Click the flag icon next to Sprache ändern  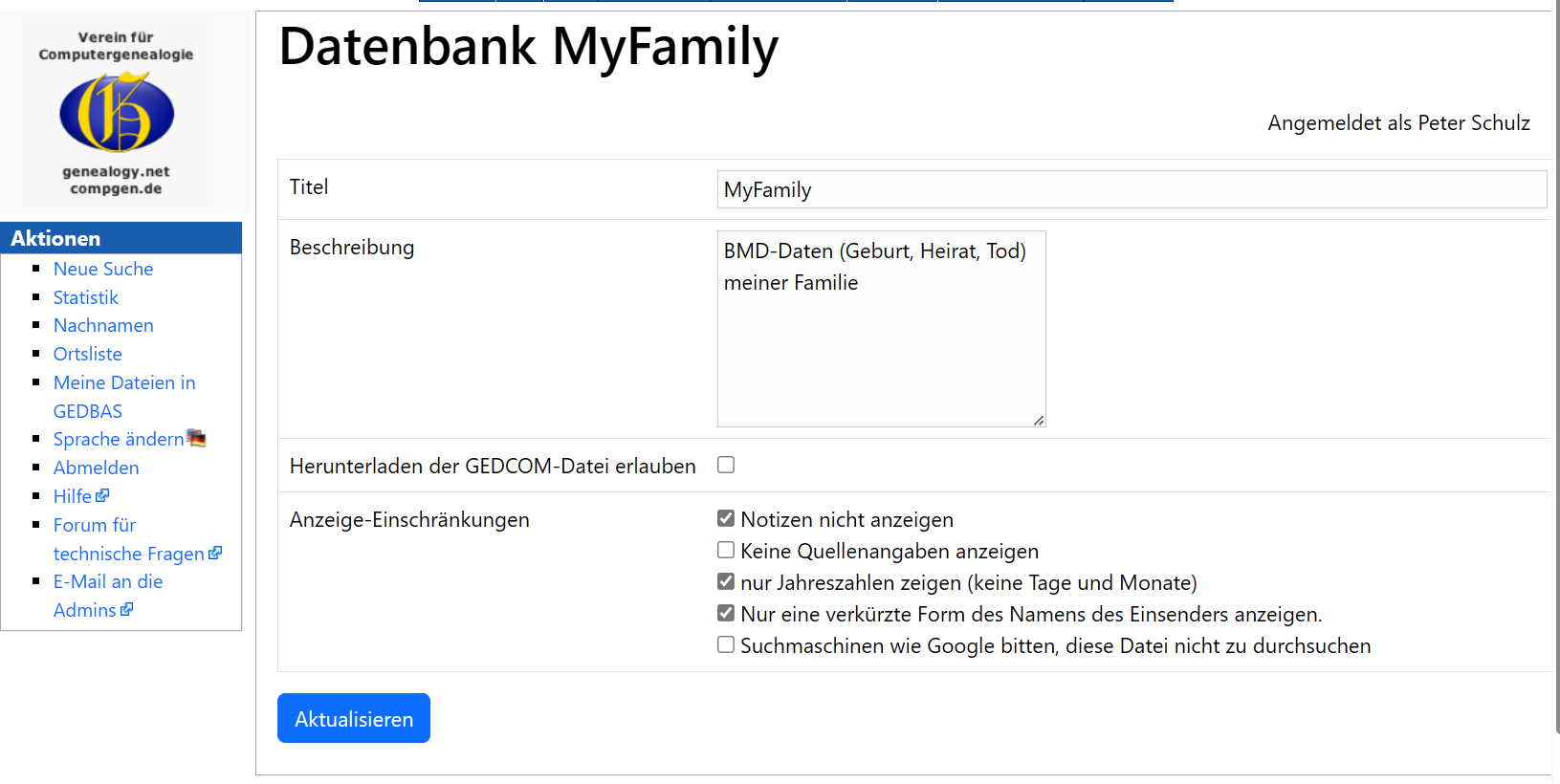point(196,438)
